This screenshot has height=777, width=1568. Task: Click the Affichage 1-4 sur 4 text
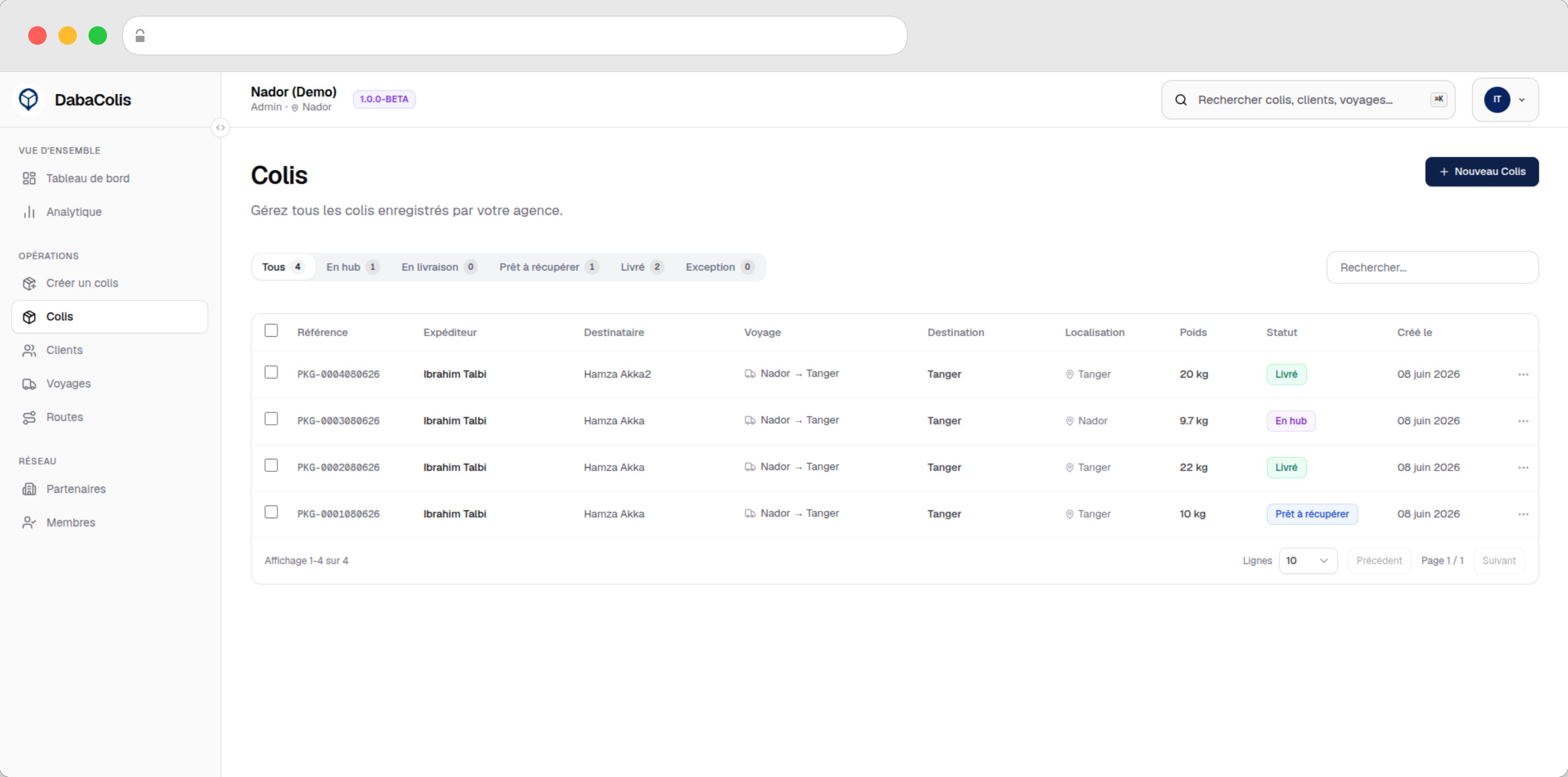pos(306,561)
